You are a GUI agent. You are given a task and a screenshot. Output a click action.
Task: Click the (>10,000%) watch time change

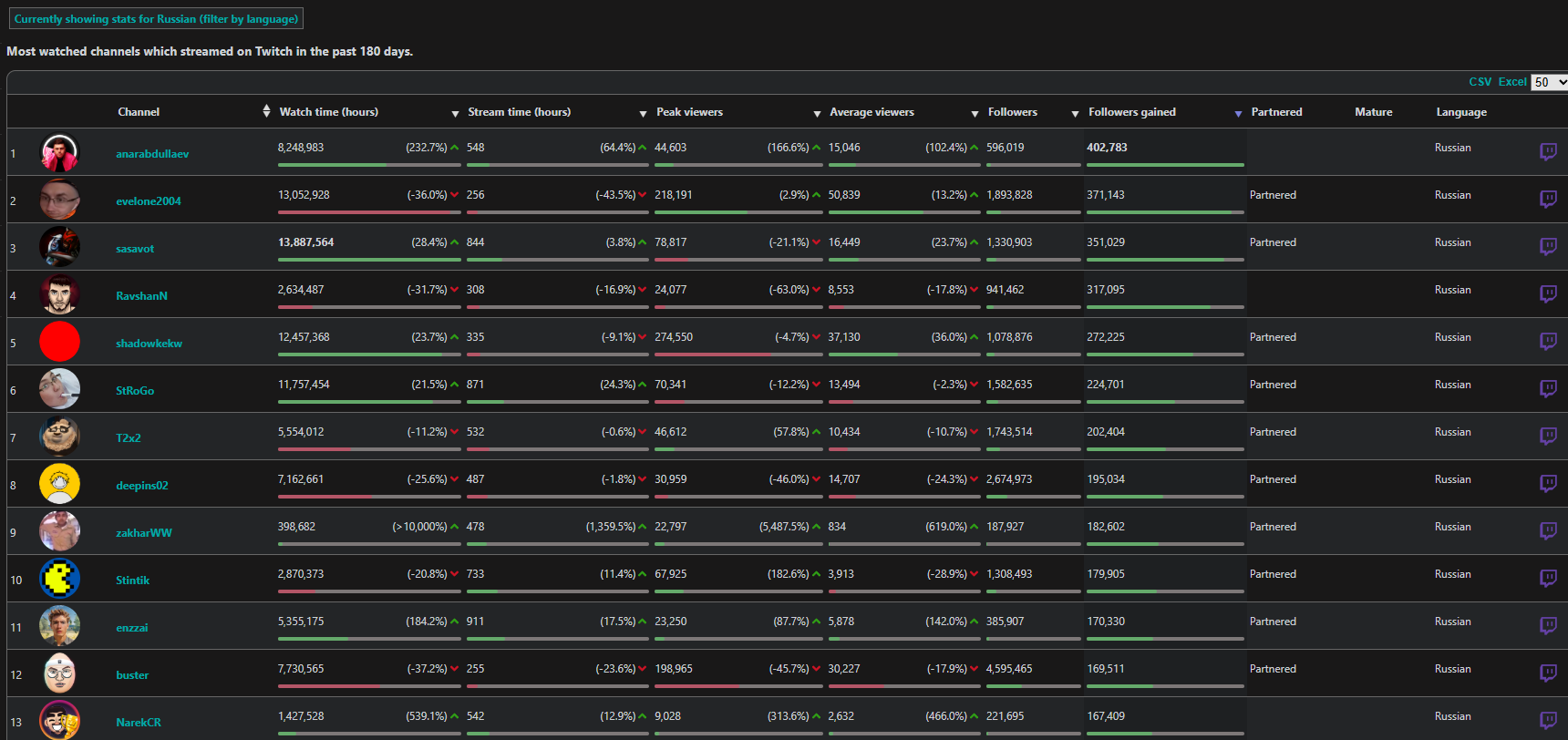(x=419, y=527)
